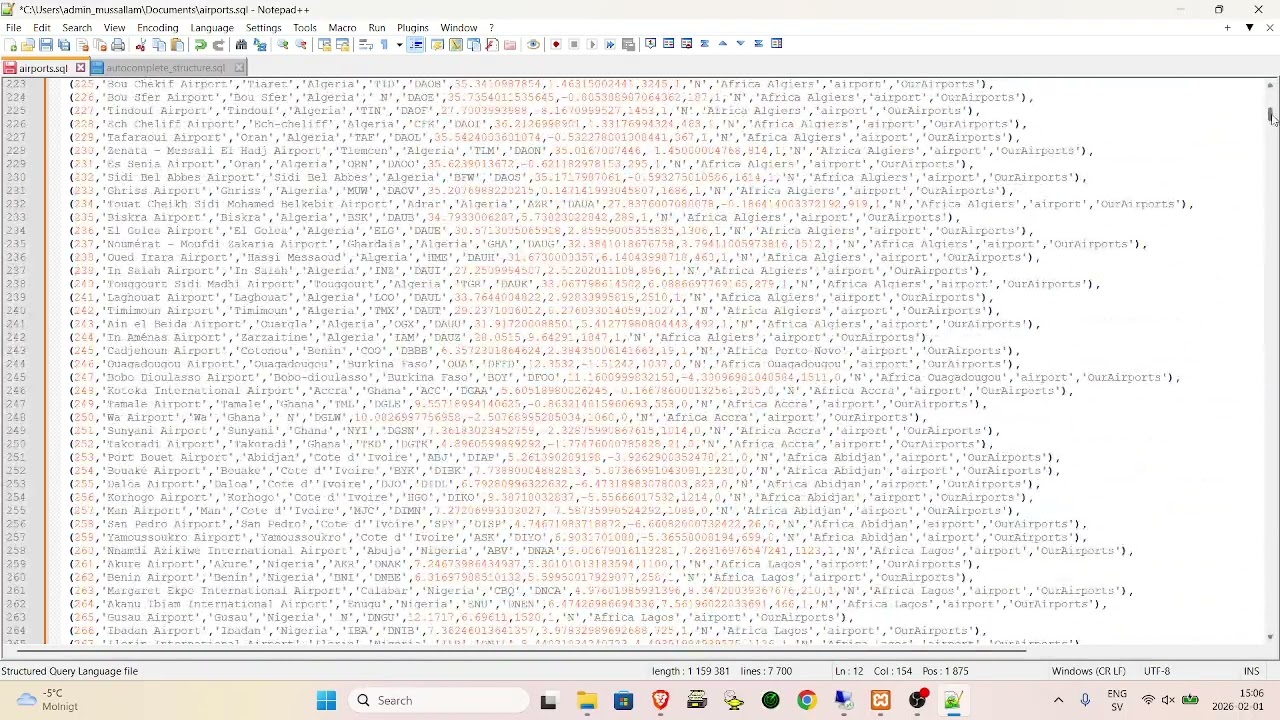Open the Encoding menu
Screen dimensions: 1280x720
pos(157,28)
